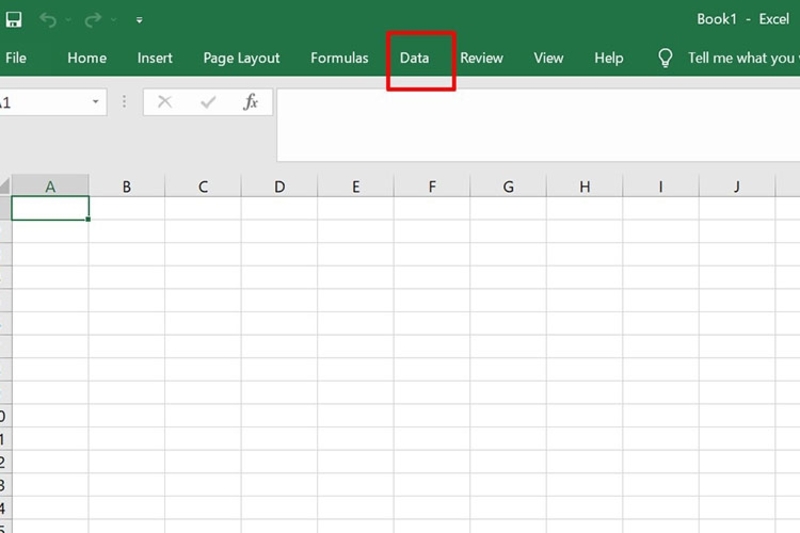Click the Save icon in quick access toolbar
The image size is (800, 533).
pos(14,19)
